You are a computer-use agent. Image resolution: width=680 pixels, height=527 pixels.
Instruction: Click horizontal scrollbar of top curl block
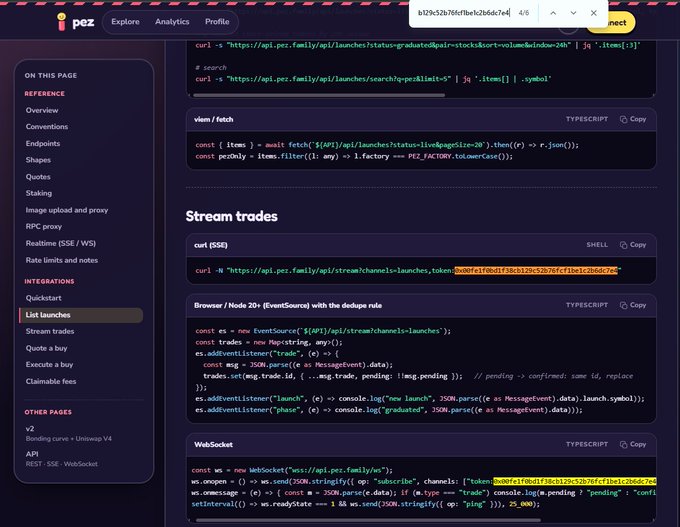(319, 95)
